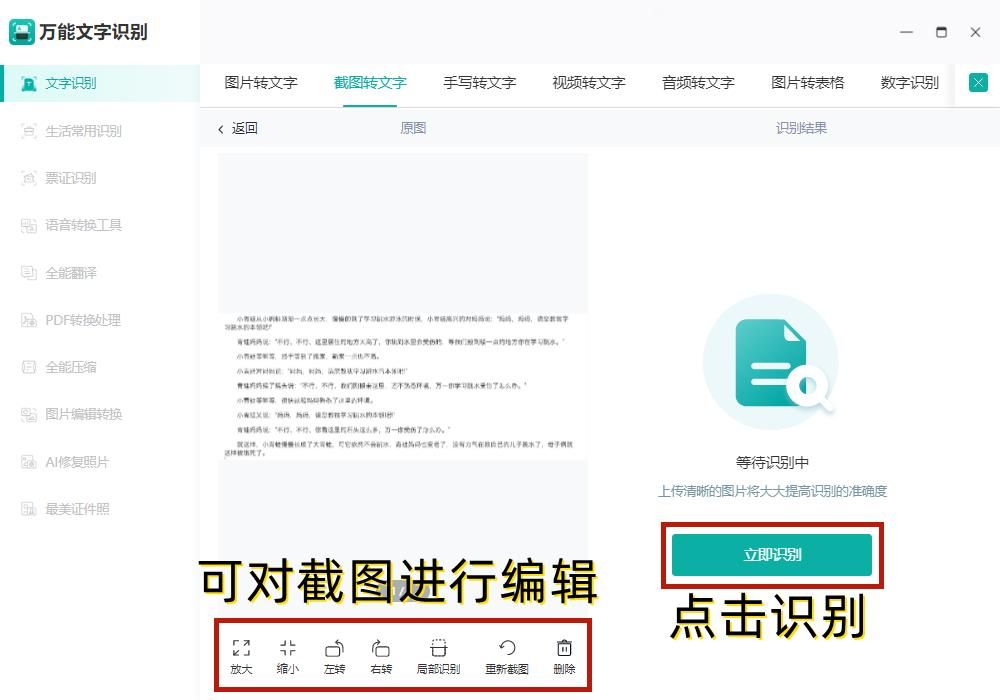This screenshot has height=700, width=1000.
Task: Click the PDF转换处理 sidebar icon
Action: pyautogui.click(x=29, y=320)
